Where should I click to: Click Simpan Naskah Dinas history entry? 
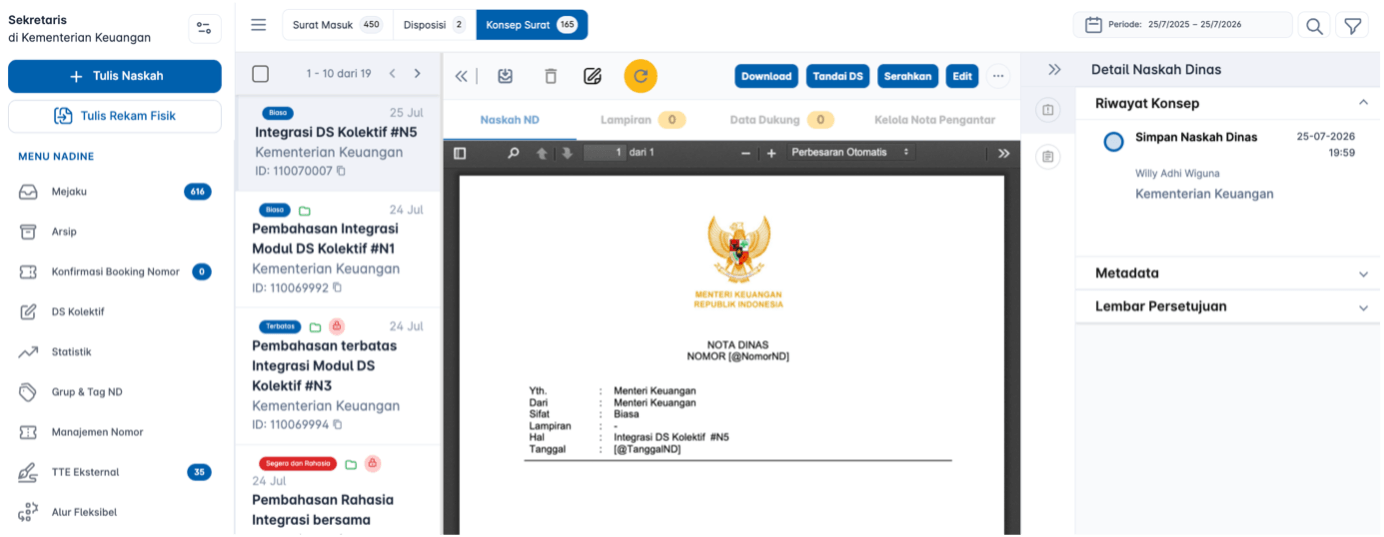pos(1196,137)
